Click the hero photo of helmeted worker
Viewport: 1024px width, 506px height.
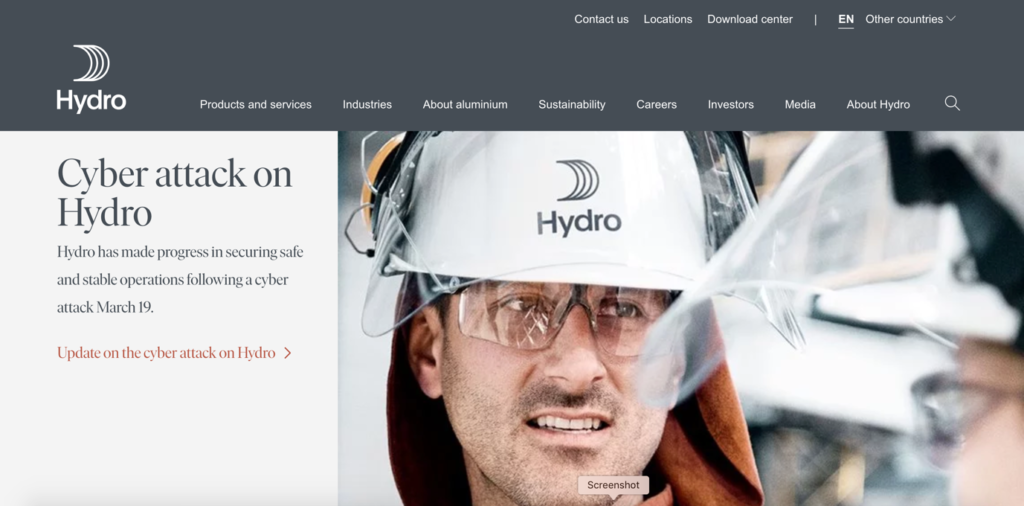point(680,318)
